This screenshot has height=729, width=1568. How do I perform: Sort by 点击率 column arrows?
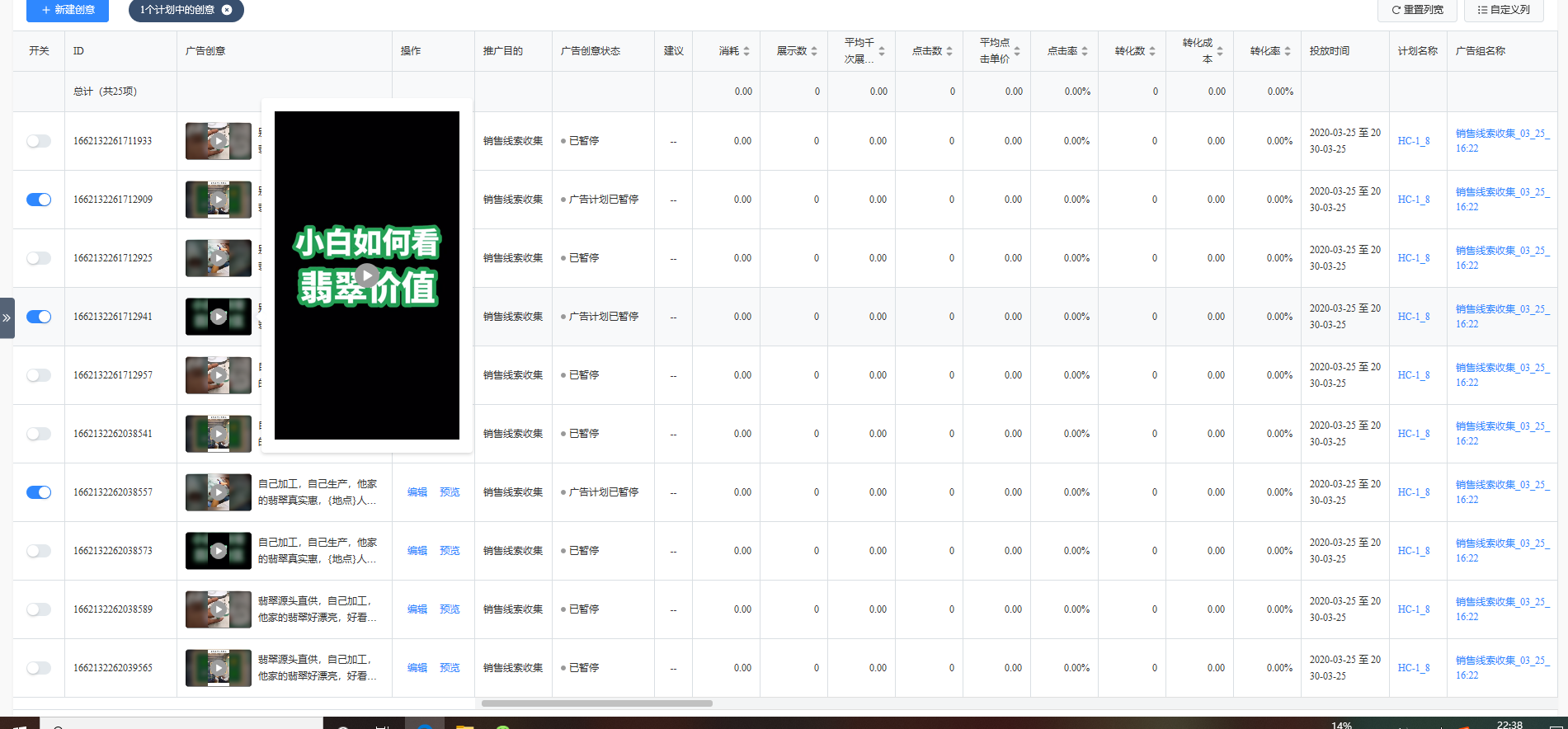pyautogui.click(x=1085, y=51)
